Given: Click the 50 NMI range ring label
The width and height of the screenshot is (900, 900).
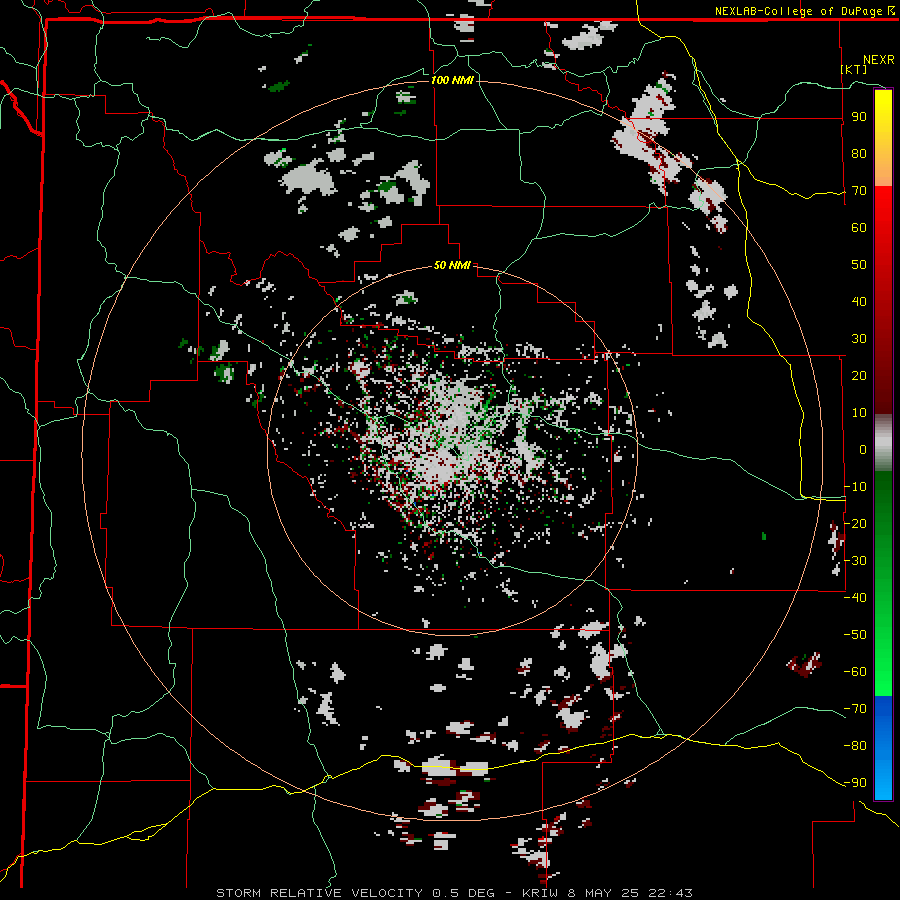Looking at the screenshot, I should (x=452, y=265).
